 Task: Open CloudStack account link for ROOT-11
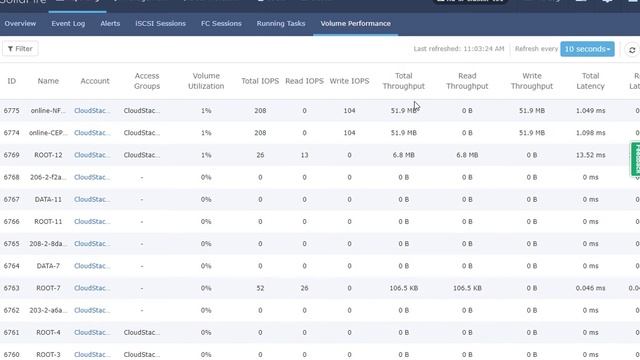[92, 222]
